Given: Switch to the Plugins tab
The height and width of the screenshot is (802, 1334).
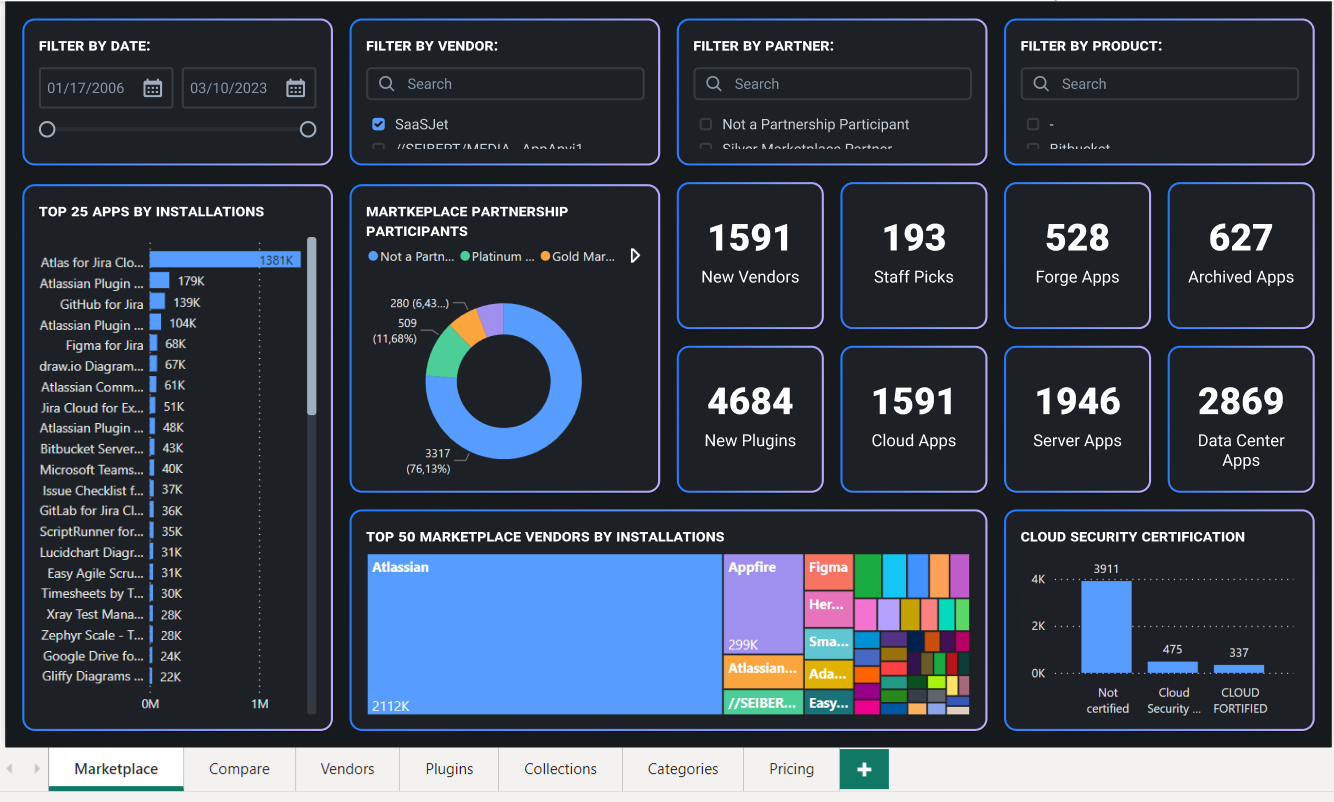Looking at the screenshot, I should pyautogui.click(x=449, y=769).
